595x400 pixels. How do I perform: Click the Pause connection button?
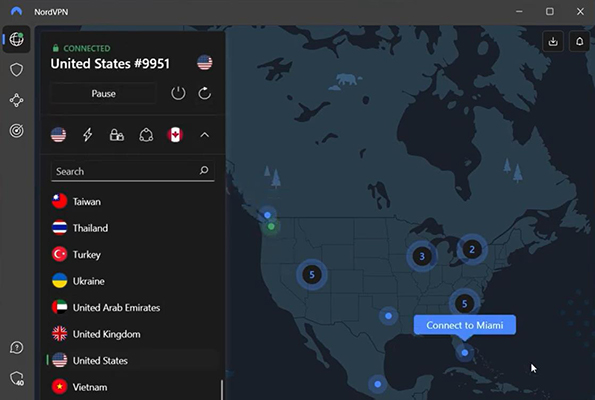point(103,93)
